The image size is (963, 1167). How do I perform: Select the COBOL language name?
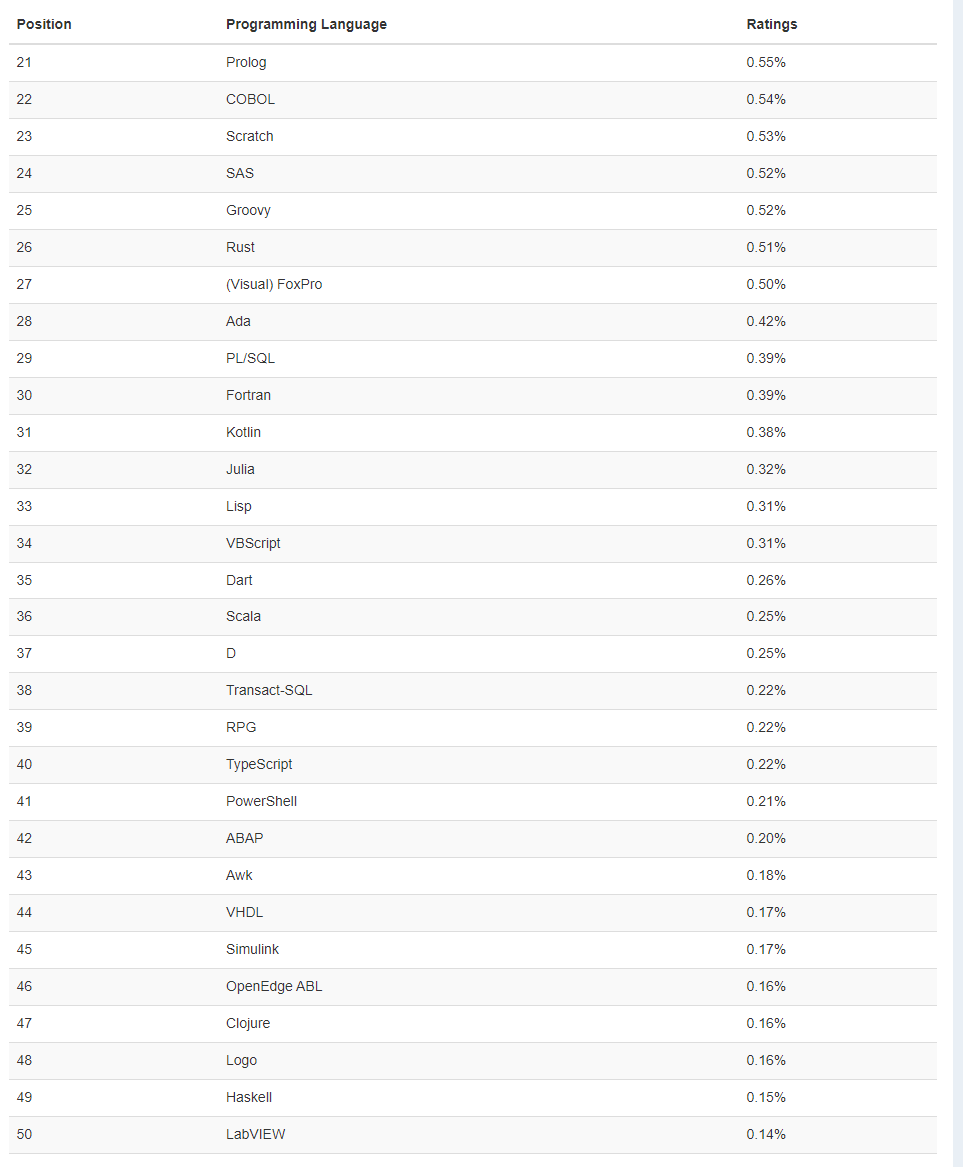click(x=250, y=99)
